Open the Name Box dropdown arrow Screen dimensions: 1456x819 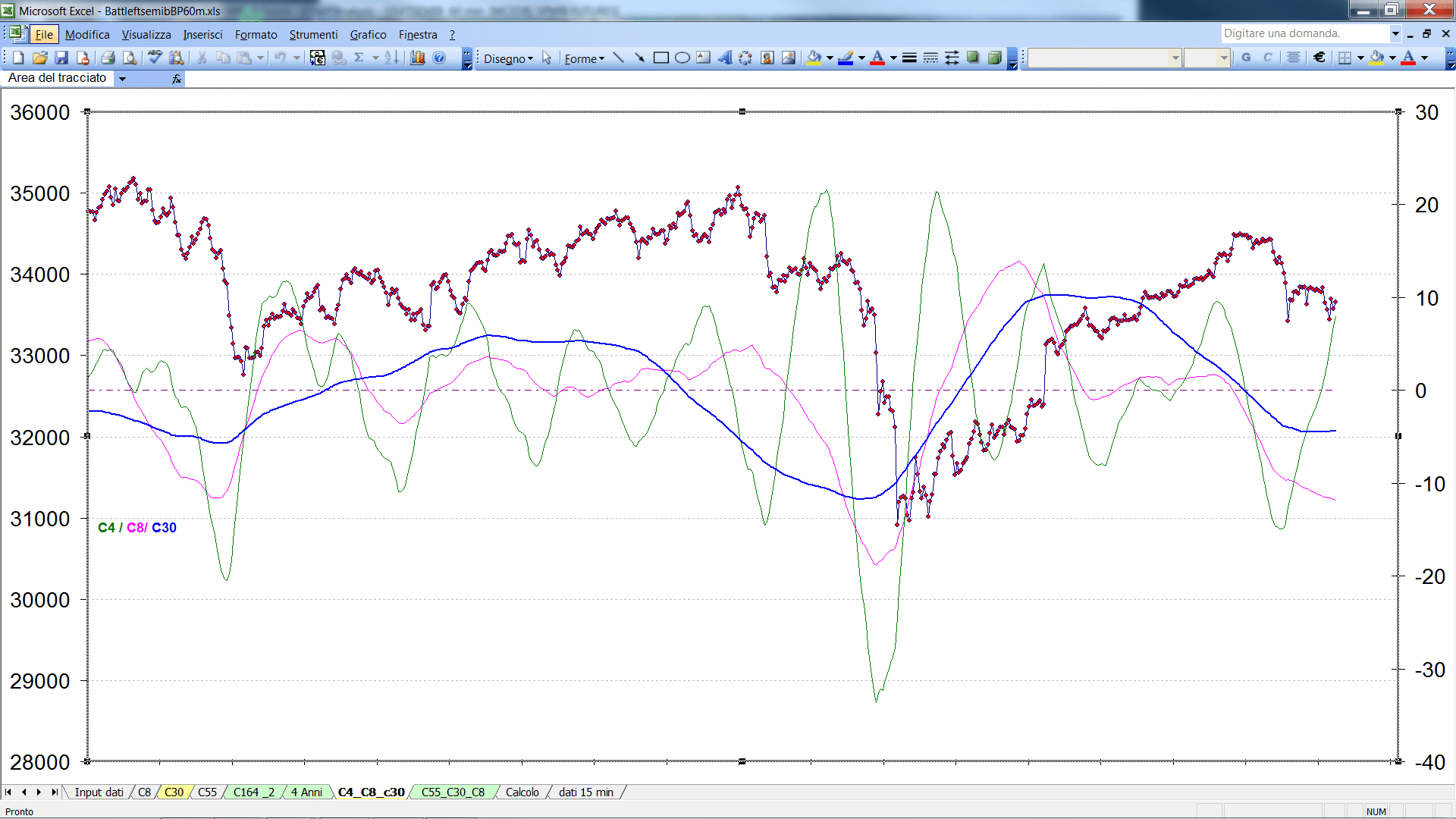click(x=122, y=78)
